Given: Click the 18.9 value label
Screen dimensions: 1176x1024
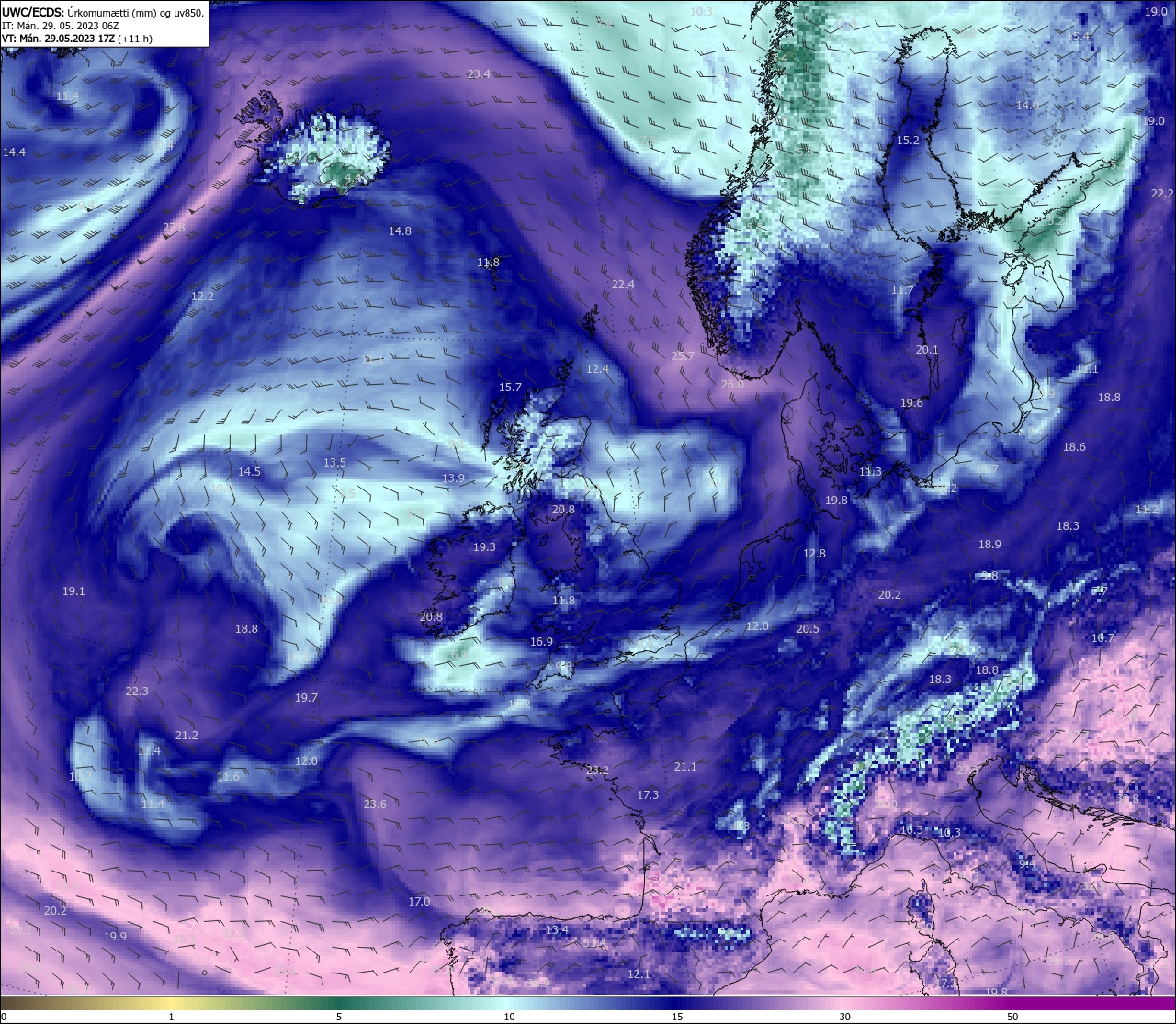Looking at the screenshot, I should pos(989,545).
